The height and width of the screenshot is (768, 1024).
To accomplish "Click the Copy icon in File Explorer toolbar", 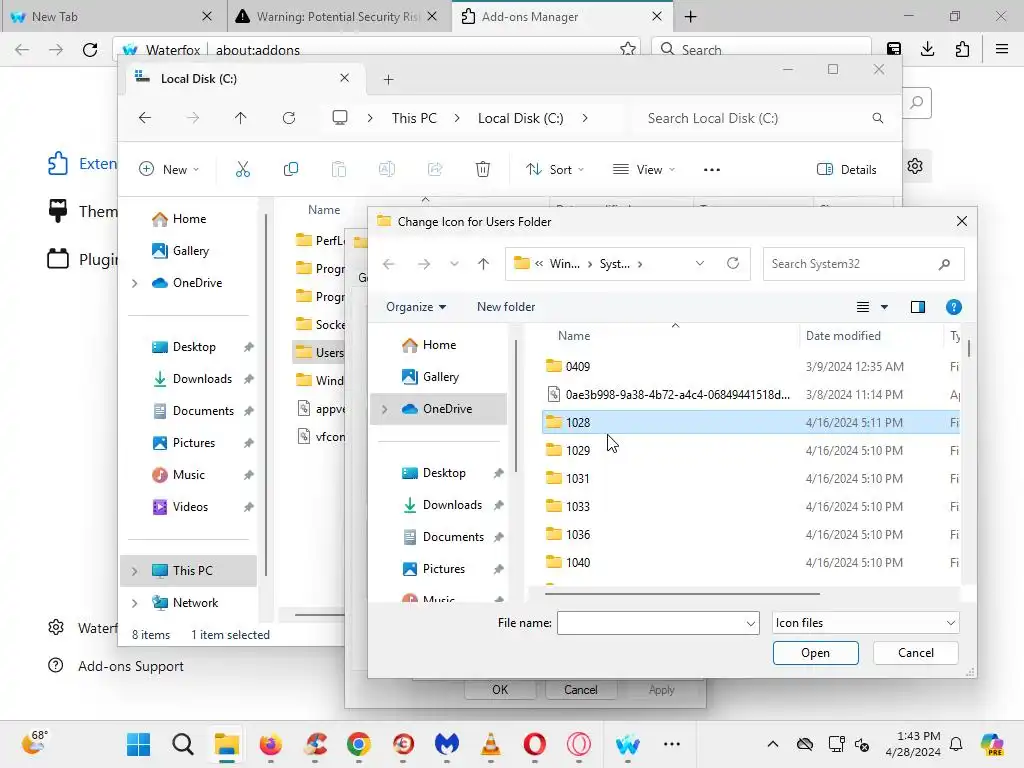I will pos(291,169).
